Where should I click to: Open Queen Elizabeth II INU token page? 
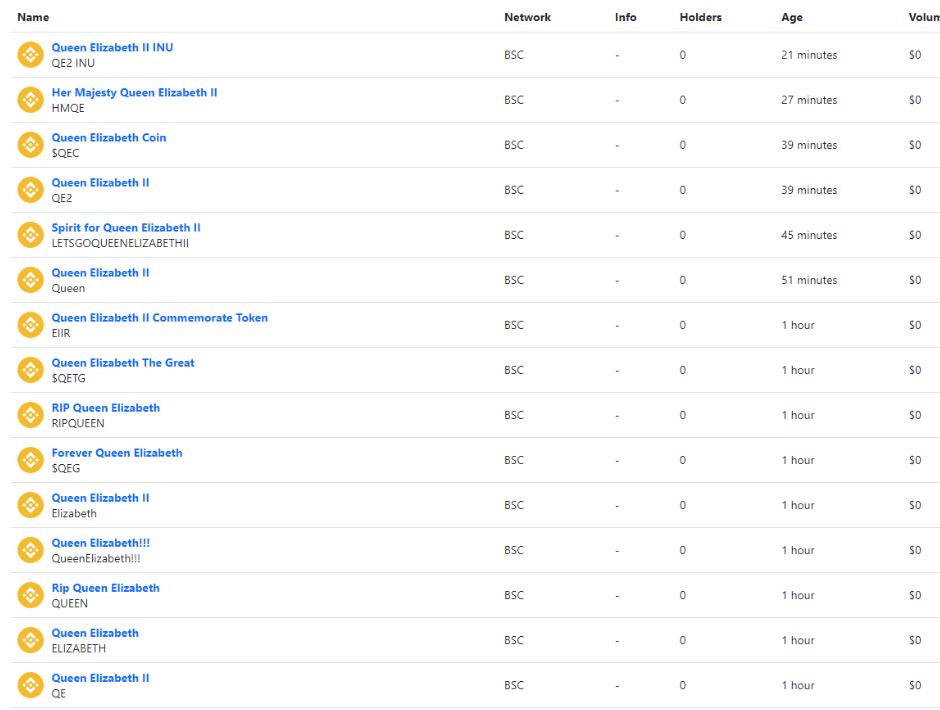point(112,47)
